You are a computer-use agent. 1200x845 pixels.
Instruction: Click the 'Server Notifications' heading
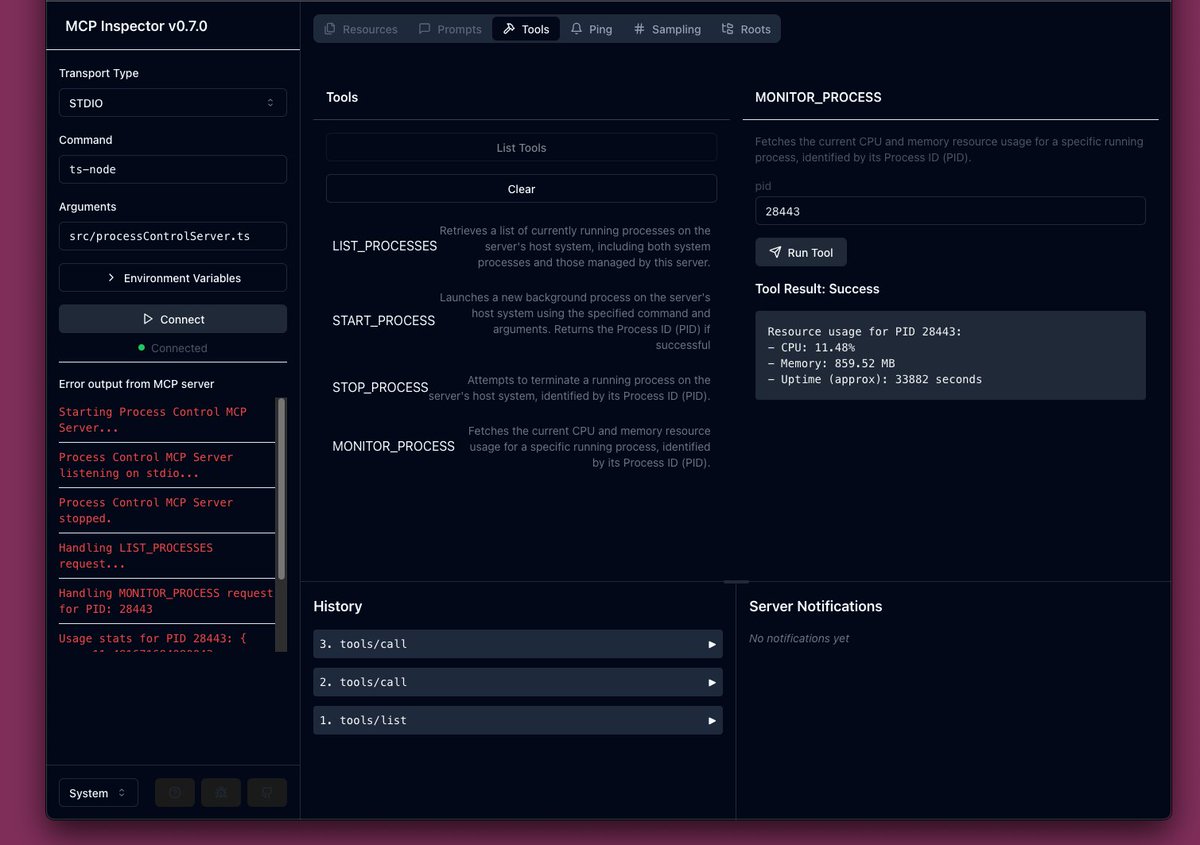click(x=816, y=606)
